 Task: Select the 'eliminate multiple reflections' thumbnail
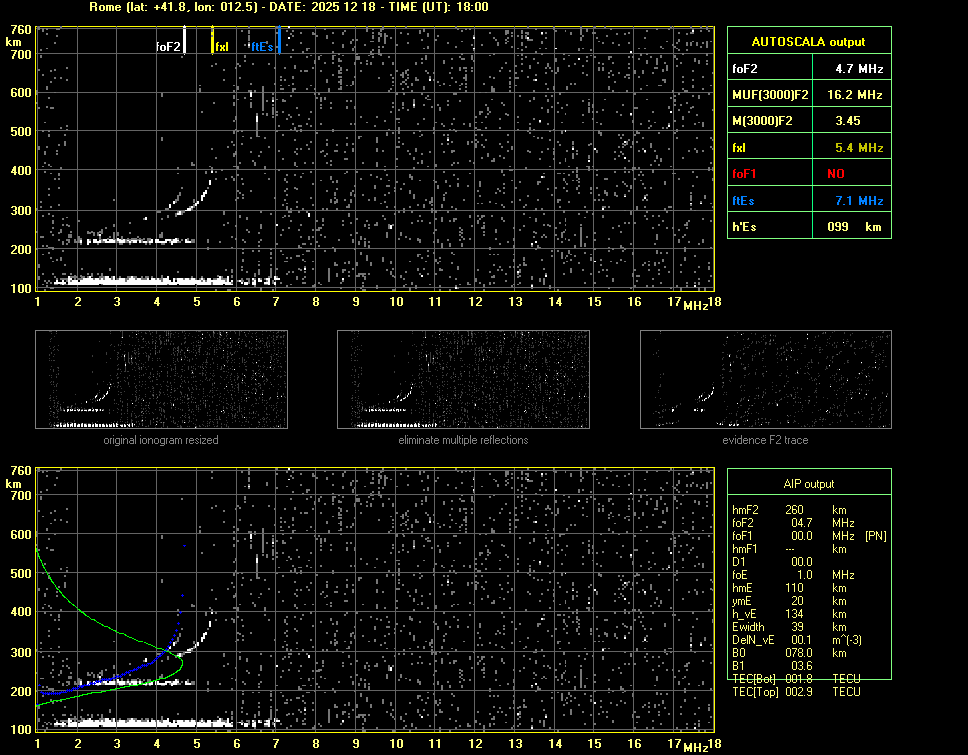[x=463, y=380]
